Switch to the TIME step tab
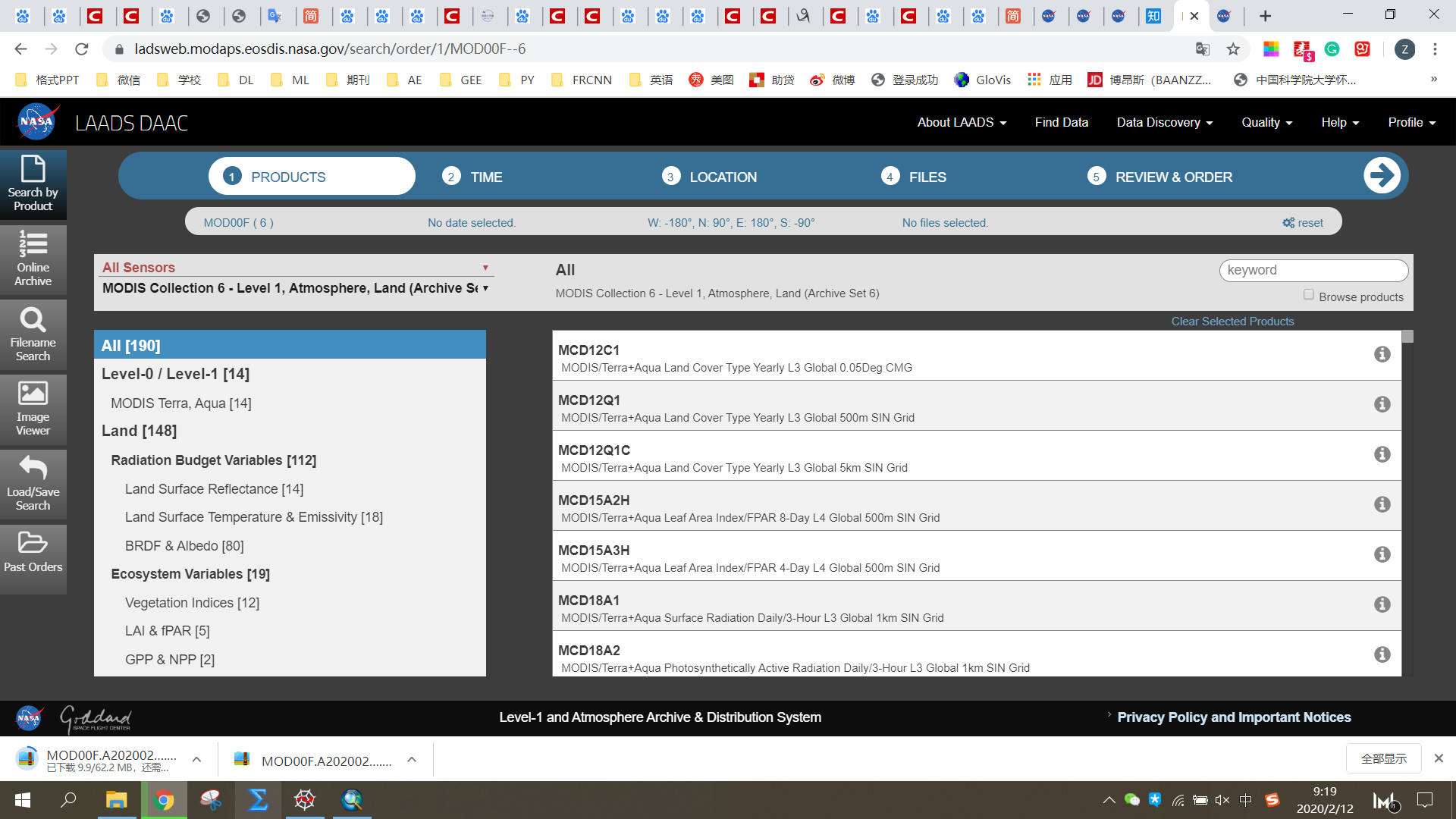The image size is (1456, 819). [x=472, y=177]
